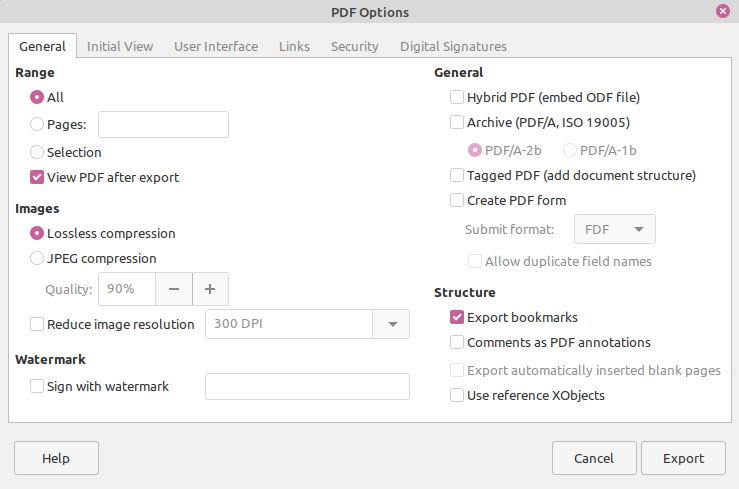Uncheck View PDF after export

click(x=38, y=178)
